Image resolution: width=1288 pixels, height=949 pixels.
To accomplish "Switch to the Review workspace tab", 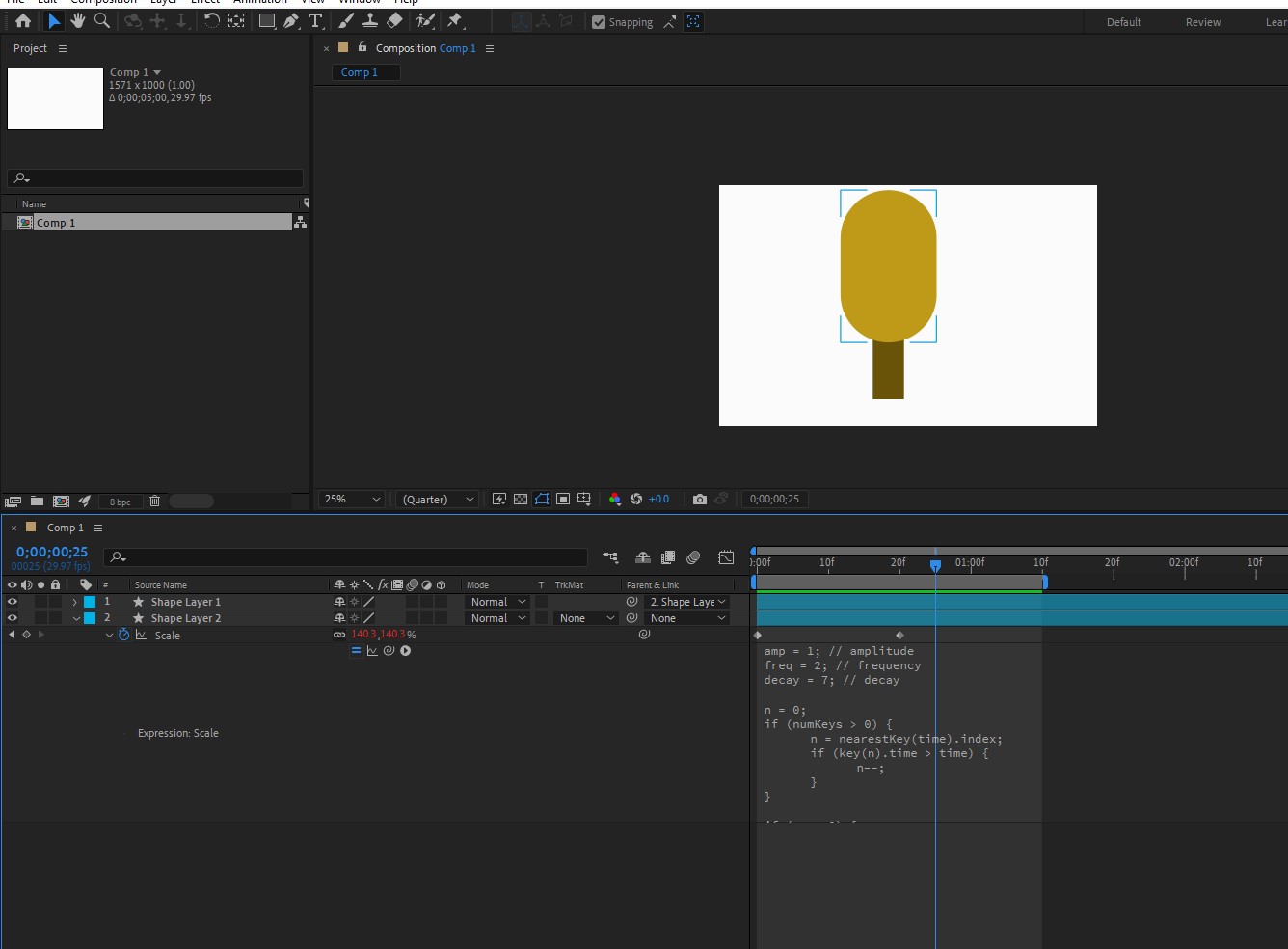I will coord(1202,21).
